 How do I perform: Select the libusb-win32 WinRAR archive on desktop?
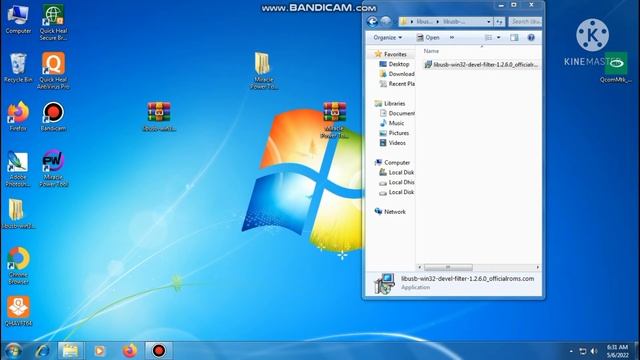[159, 117]
